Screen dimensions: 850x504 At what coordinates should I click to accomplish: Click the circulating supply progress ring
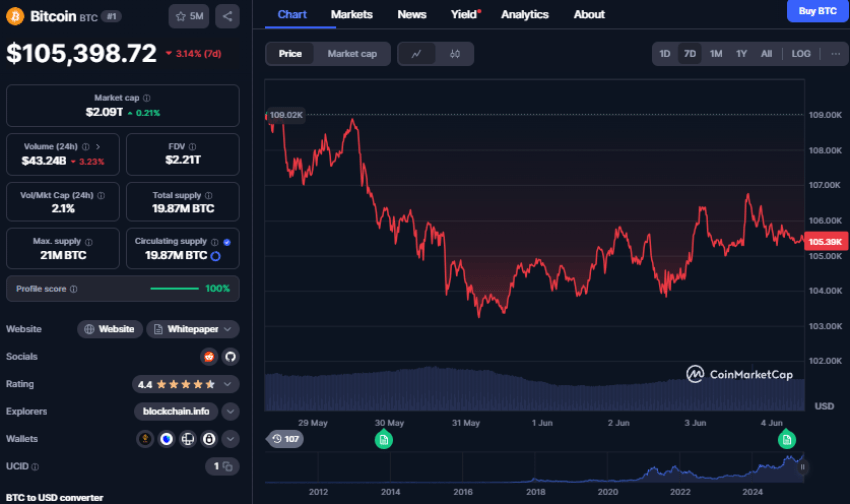[x=215, y=256]
